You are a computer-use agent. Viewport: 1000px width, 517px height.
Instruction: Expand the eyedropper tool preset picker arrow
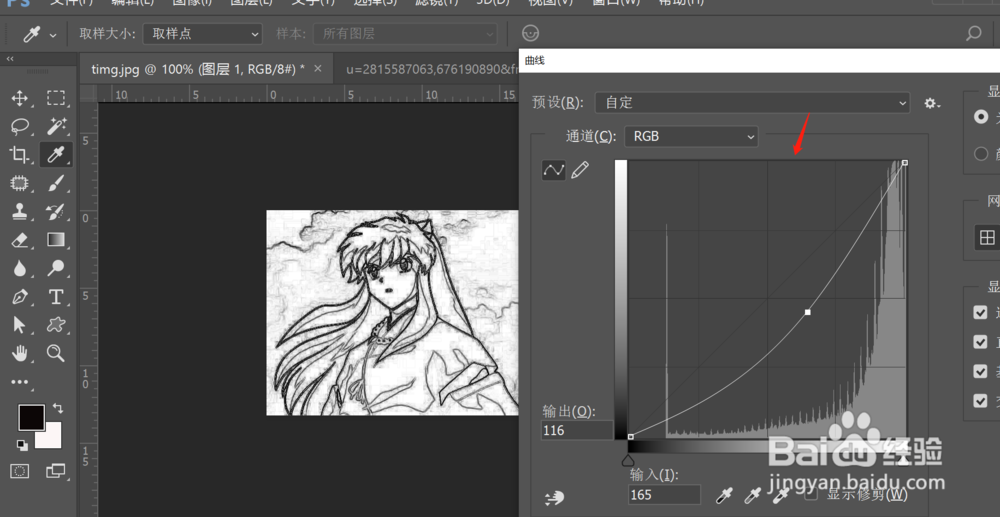click(x=54, y=34)
